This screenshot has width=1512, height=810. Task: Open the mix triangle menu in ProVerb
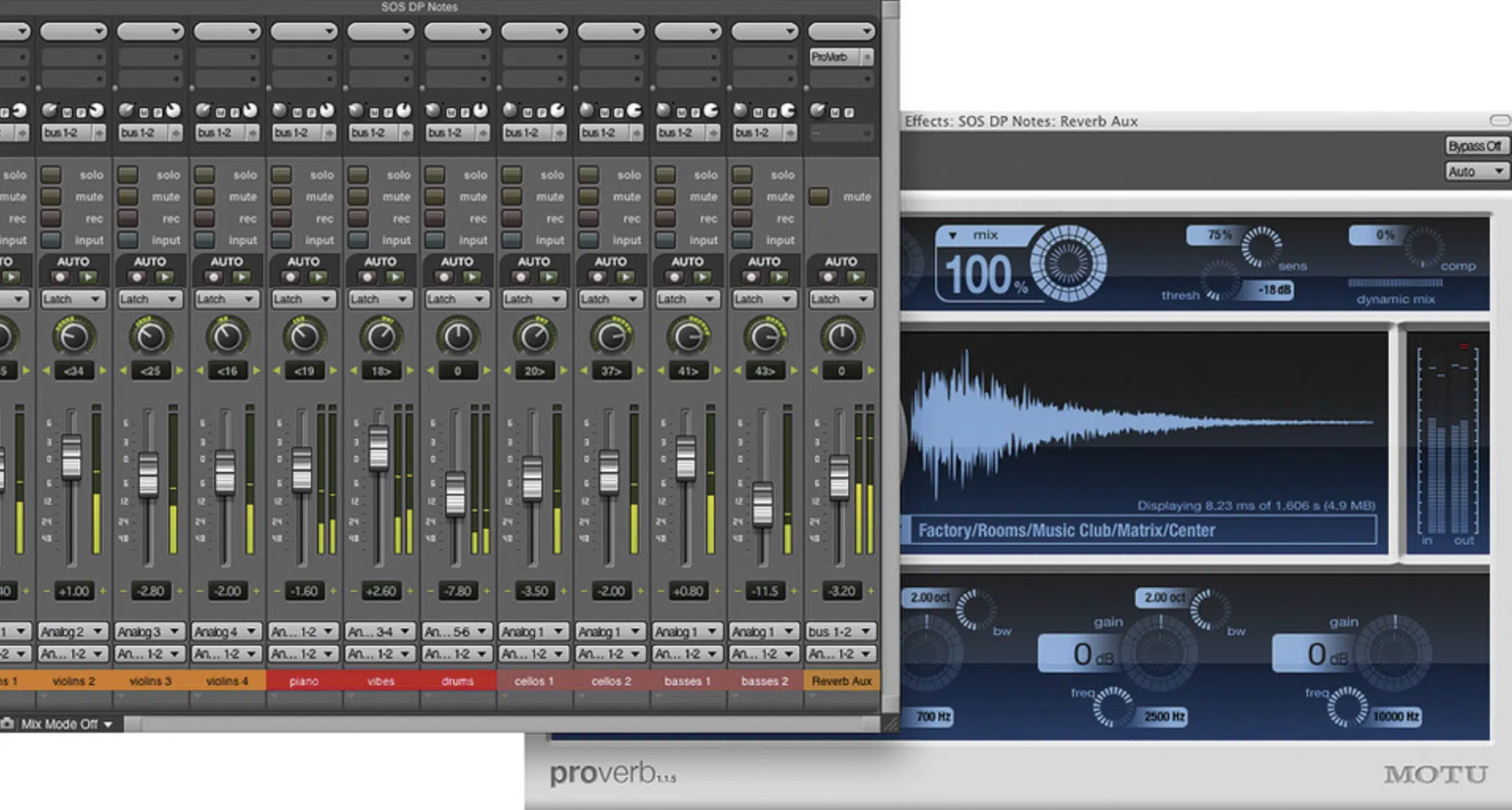click(x=953, y=235)
